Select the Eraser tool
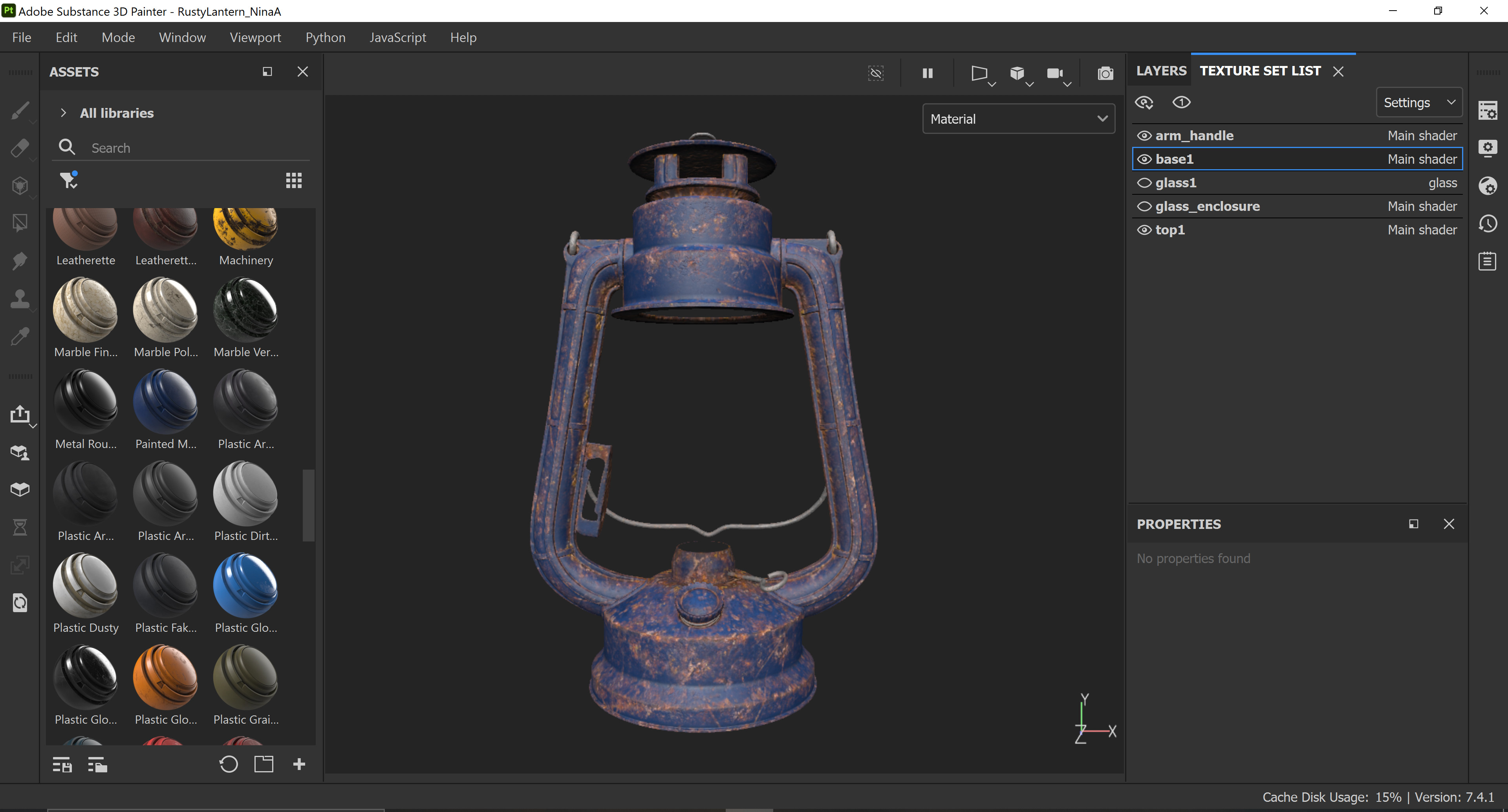Screen dimensions: 1508x812 point(20,148)
